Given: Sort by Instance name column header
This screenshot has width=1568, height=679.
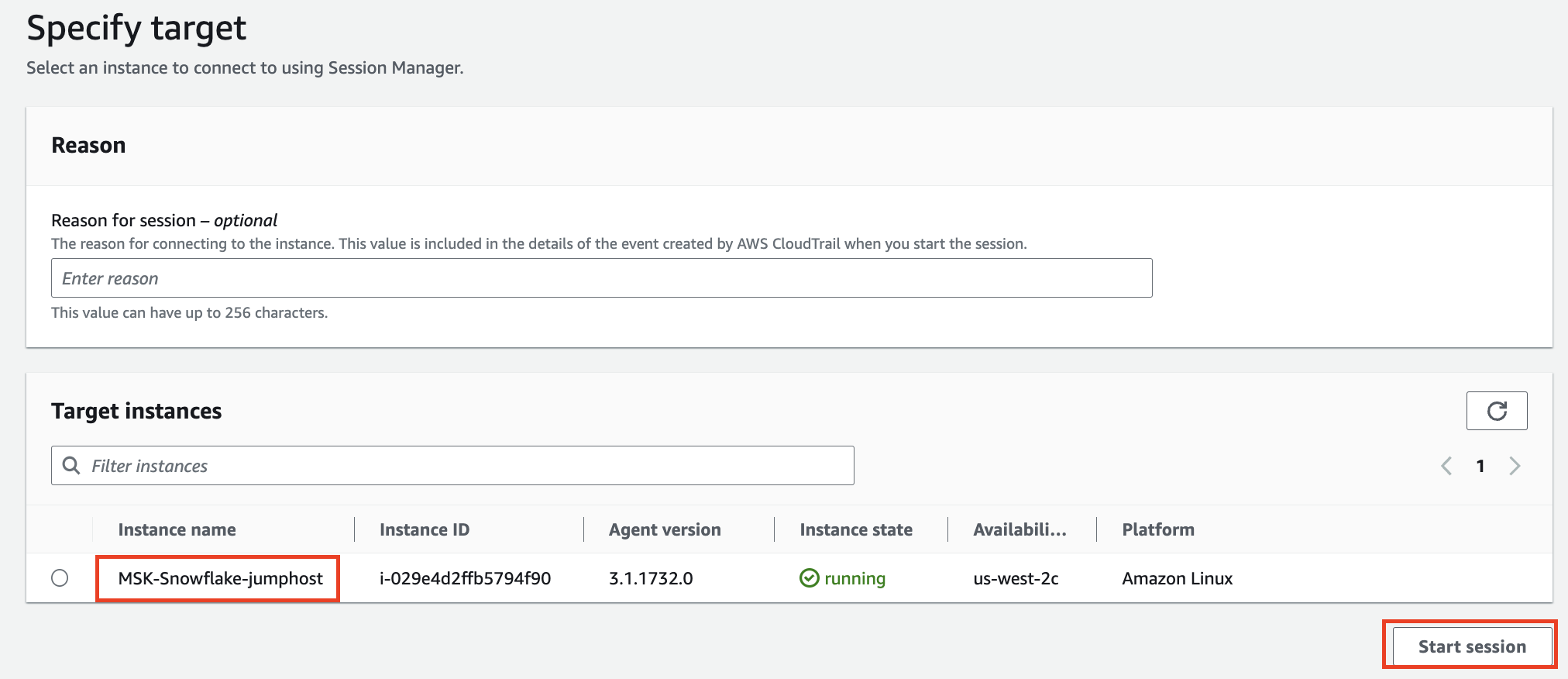Looking at the screenshot, I should tap(177, 530).
